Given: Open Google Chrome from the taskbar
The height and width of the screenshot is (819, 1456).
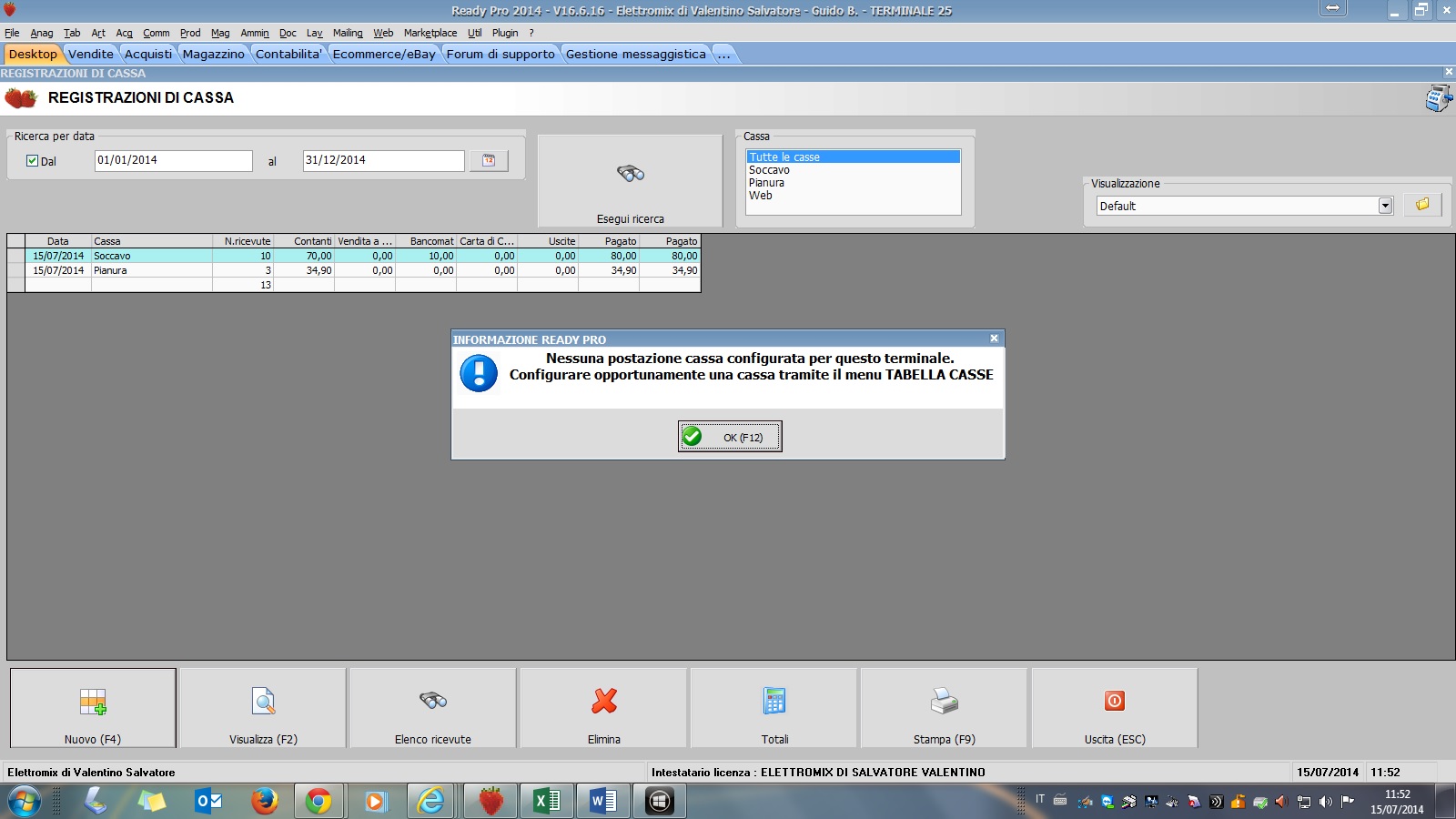Looking at the screenshot, I should click(318, 802).
